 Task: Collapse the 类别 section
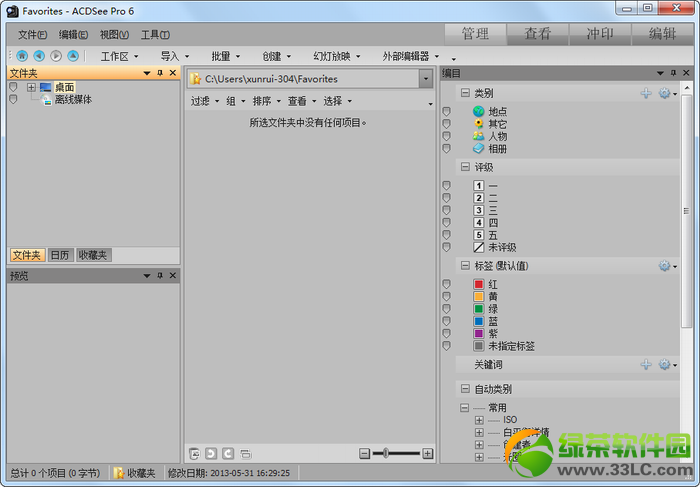click(x=465, y=93)
